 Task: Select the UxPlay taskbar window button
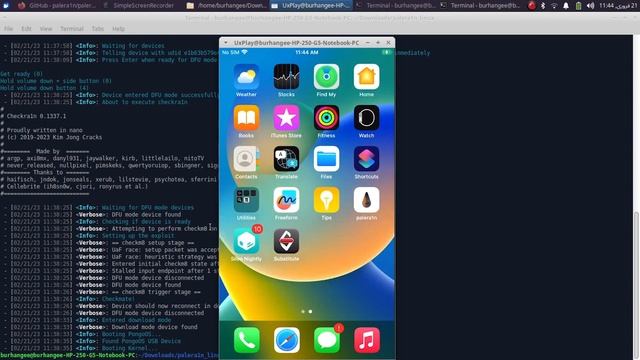click(311, 5)
